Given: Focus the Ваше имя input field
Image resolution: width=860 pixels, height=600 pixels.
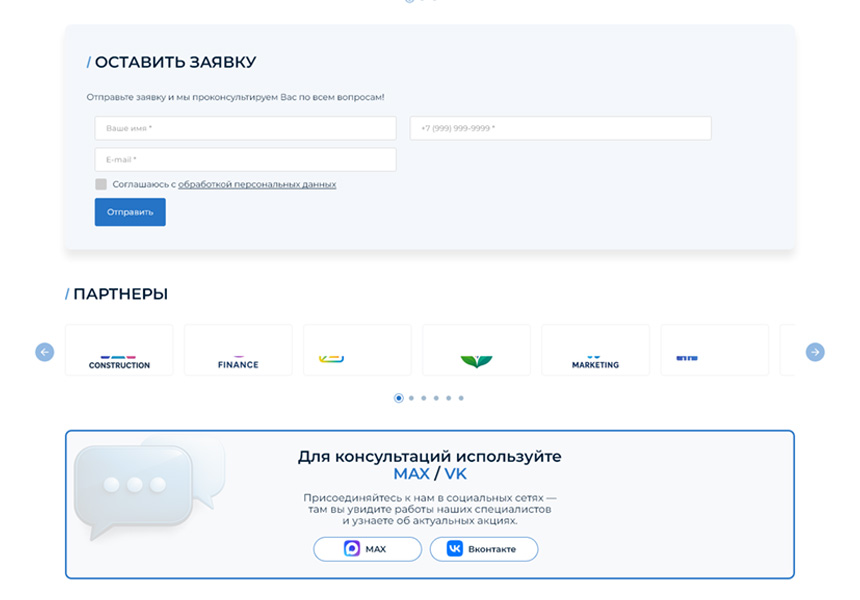Looking at the screenshot, I should (x=245, y=128).
